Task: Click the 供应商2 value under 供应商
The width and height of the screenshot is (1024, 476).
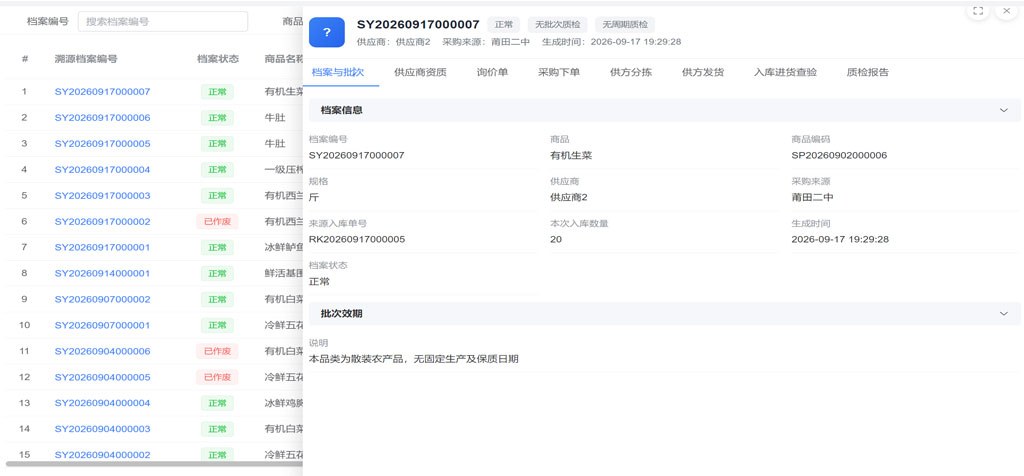Action: coord(569,198)
